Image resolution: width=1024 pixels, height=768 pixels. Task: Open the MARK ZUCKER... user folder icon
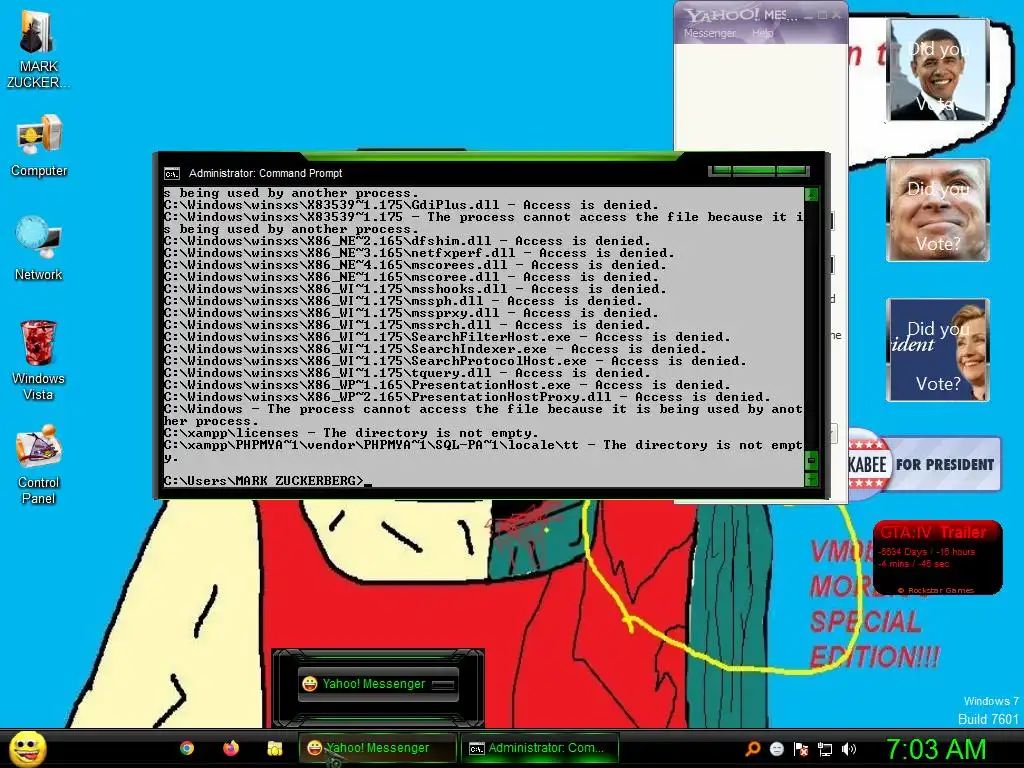tap(37, 49)
